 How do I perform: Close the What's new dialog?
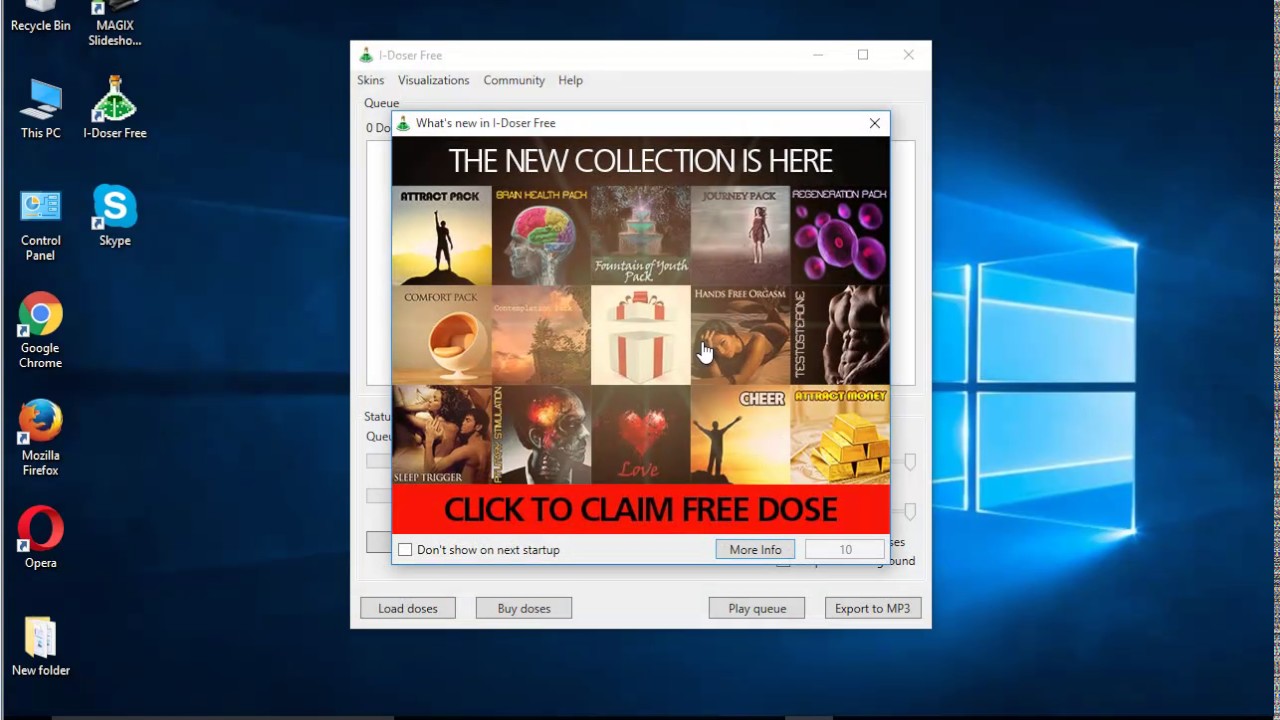(x=875, y=123)
